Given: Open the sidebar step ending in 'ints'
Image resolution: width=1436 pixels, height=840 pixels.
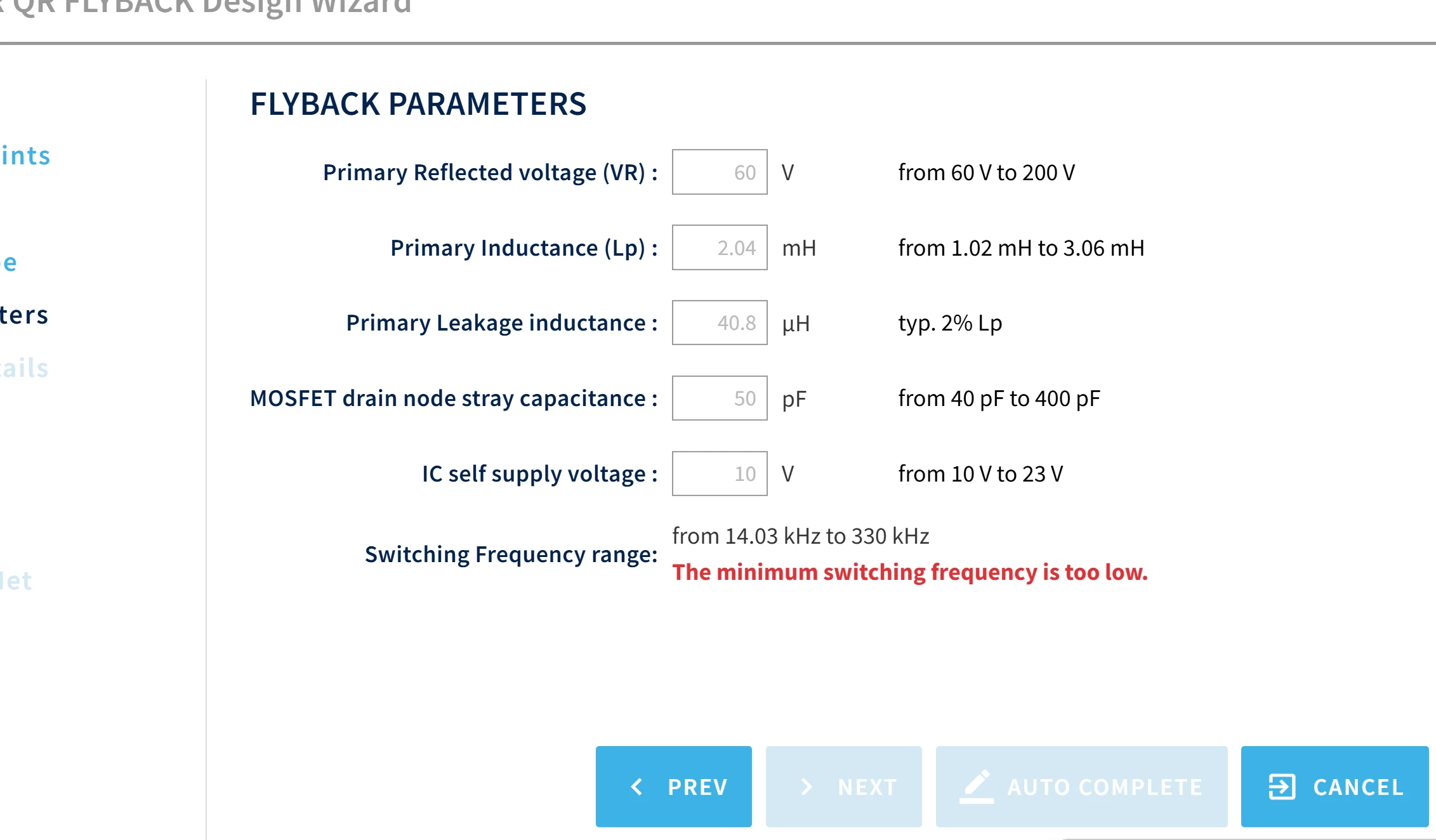Looking at the screenshot, I should (25, 155).
